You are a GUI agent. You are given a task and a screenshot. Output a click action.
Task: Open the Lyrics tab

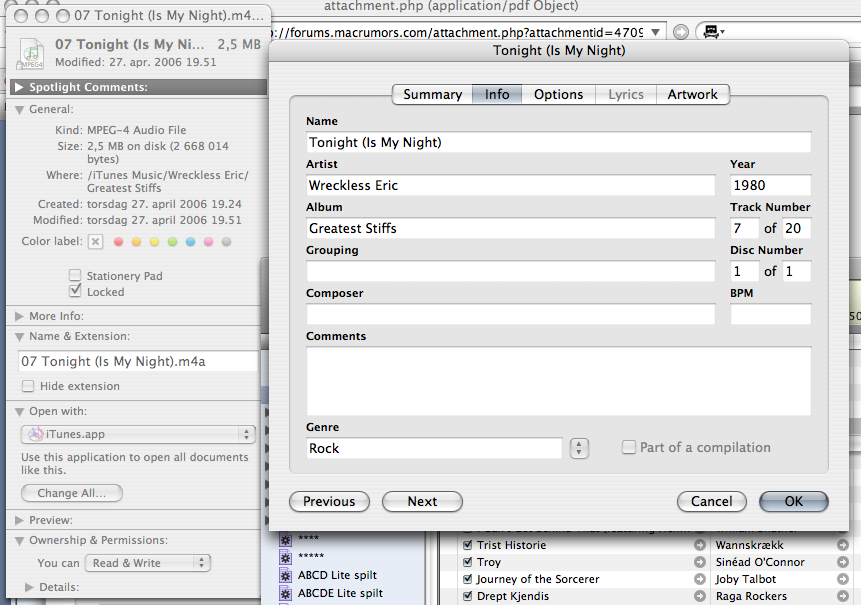(625, 94)
